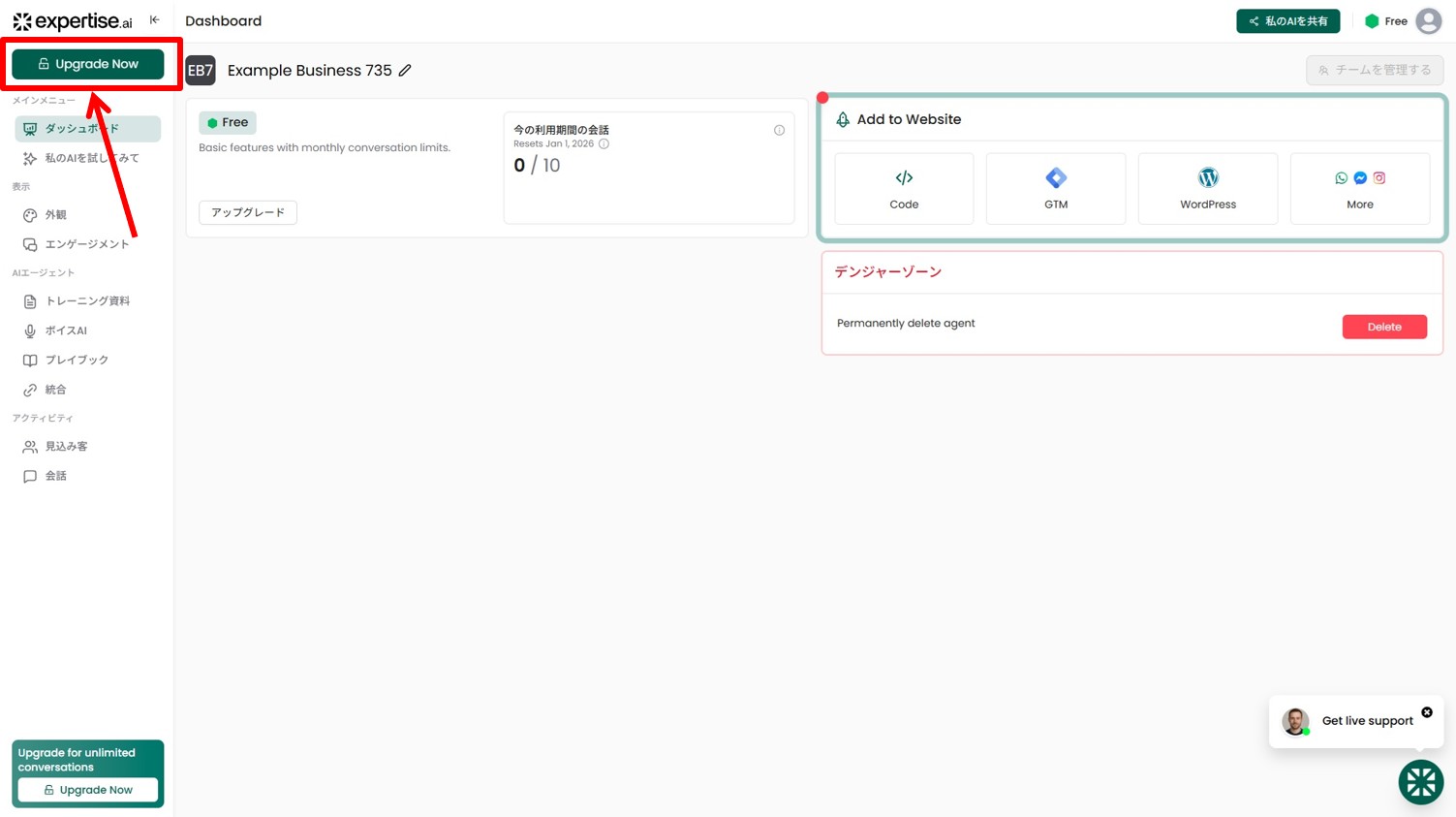
Task: Close the Get live support popup
Action: [1426, 712]
